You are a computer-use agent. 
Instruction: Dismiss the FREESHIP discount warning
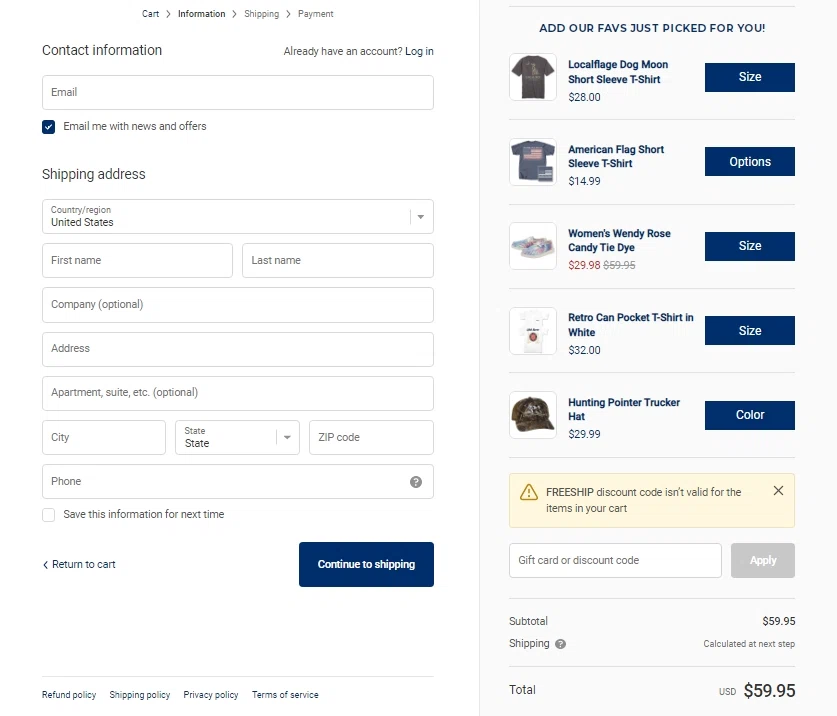(778, 491)
